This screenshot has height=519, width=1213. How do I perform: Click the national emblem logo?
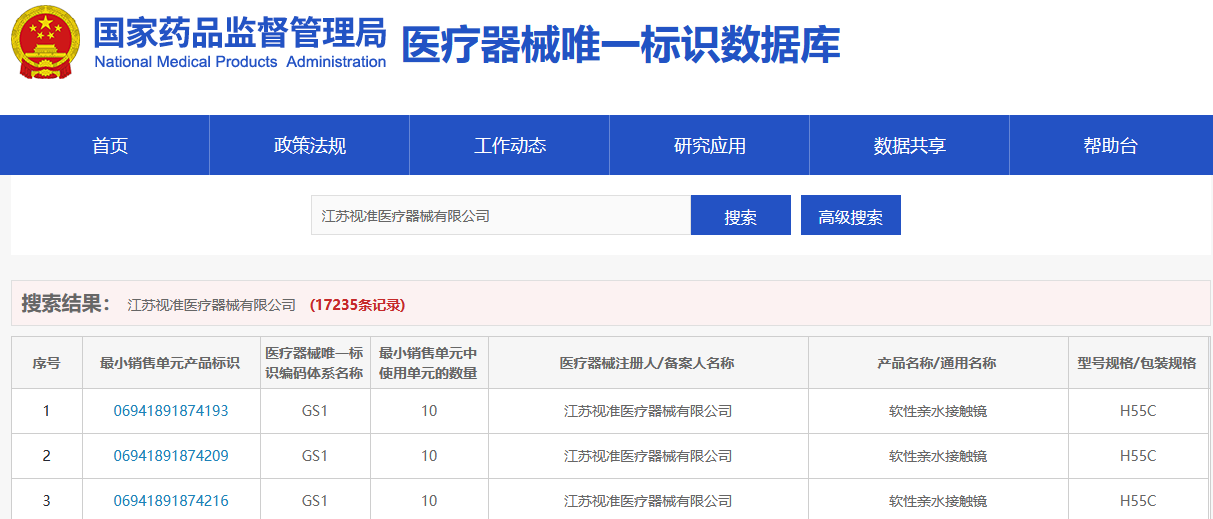tap(47, 42)
